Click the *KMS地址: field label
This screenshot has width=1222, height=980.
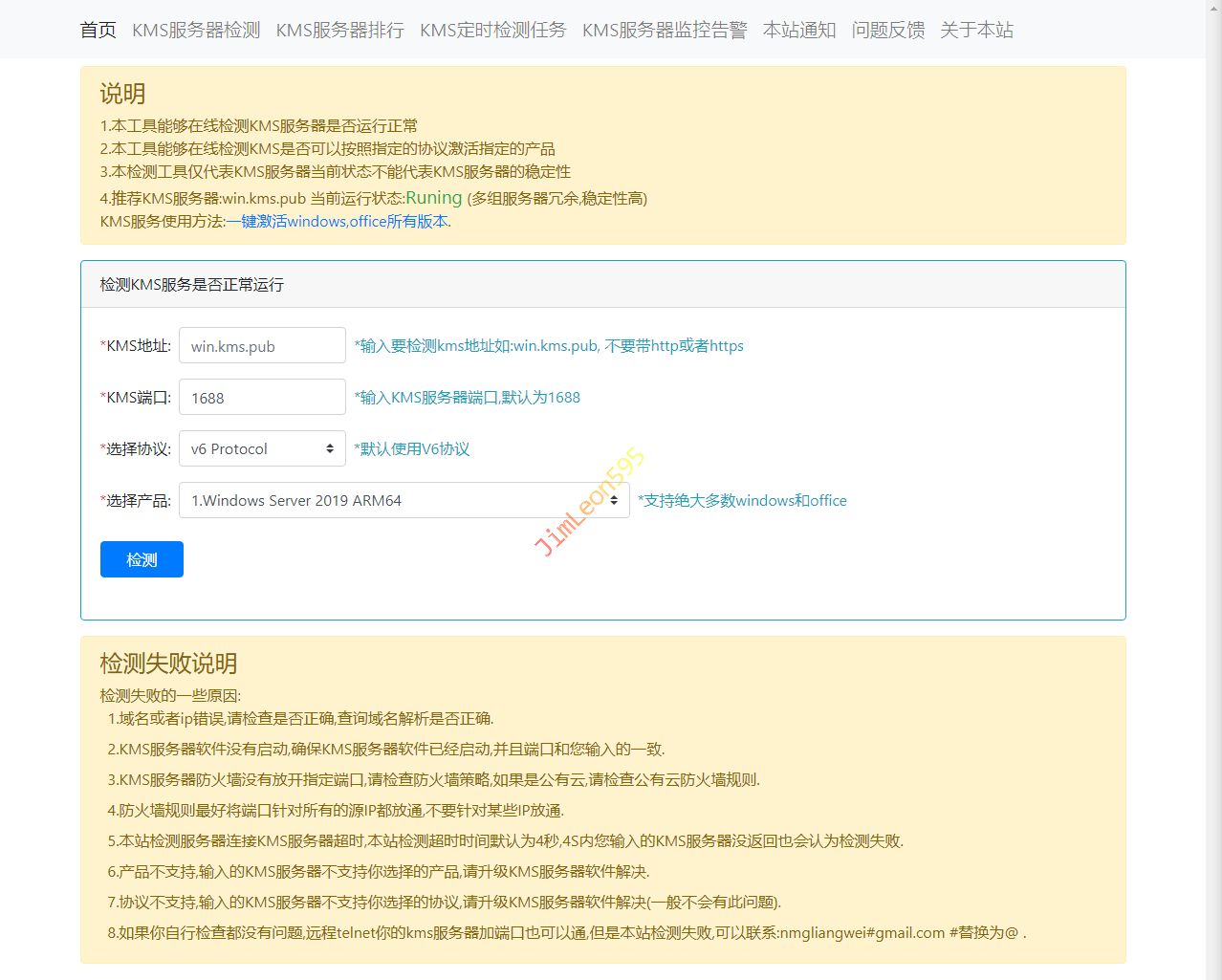(x=136, y=346)
